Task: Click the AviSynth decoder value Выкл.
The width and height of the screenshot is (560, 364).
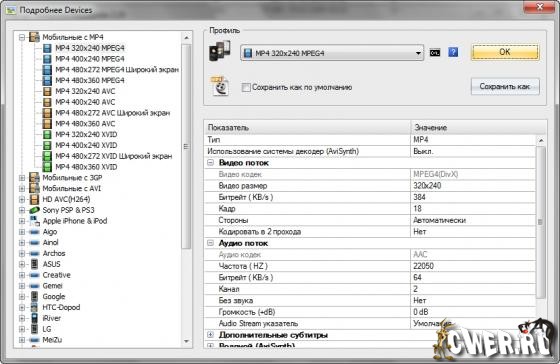Action: pos(473,151)
